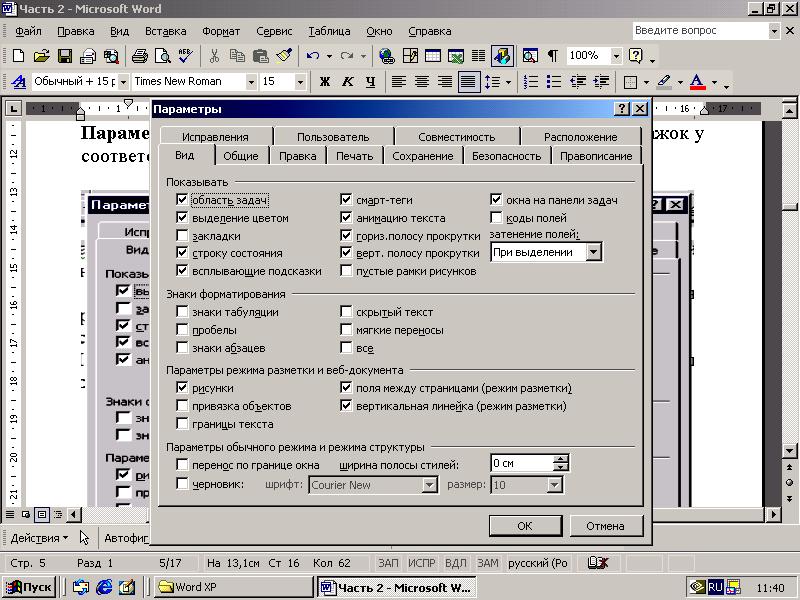Center text alignment icon
The height and width of the screenshot is (600, 800).
(421, 82)
